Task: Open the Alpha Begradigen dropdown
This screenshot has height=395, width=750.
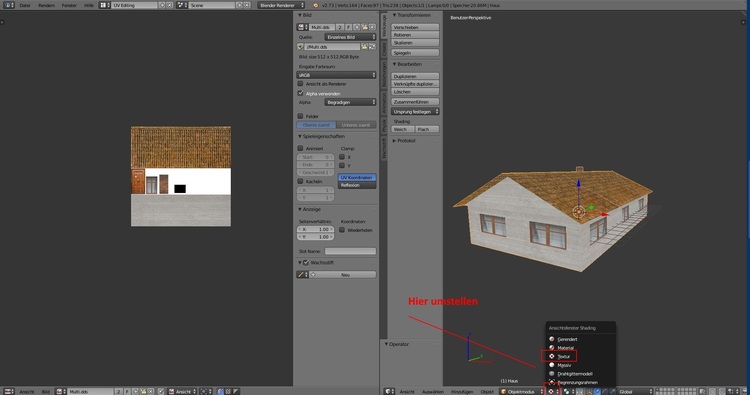Action: point(350,102)
